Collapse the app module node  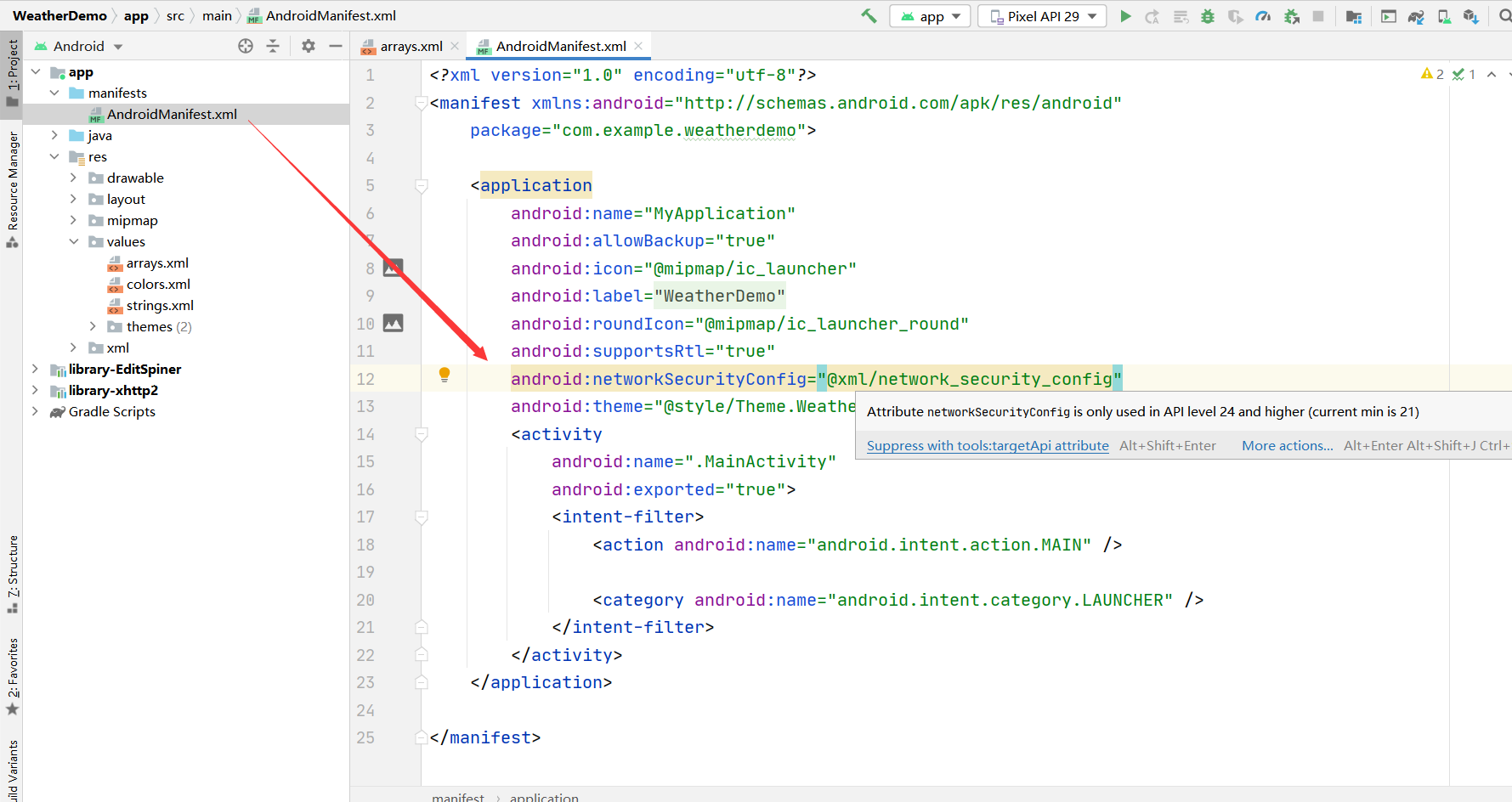click(36, 72)
